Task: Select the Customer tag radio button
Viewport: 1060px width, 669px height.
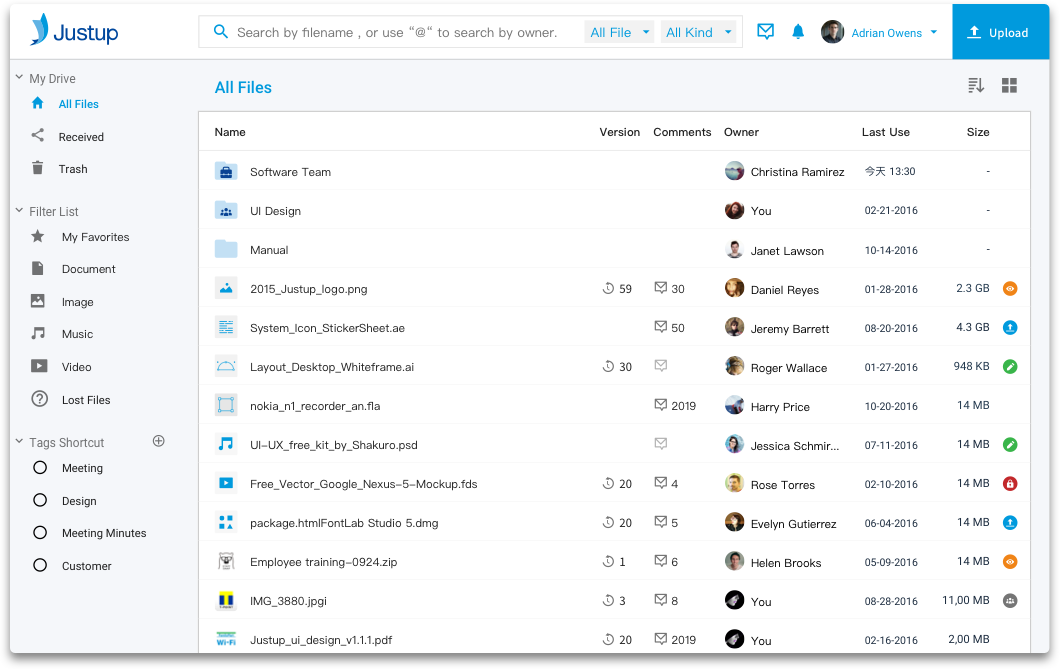Action: [x=40, y=565]
